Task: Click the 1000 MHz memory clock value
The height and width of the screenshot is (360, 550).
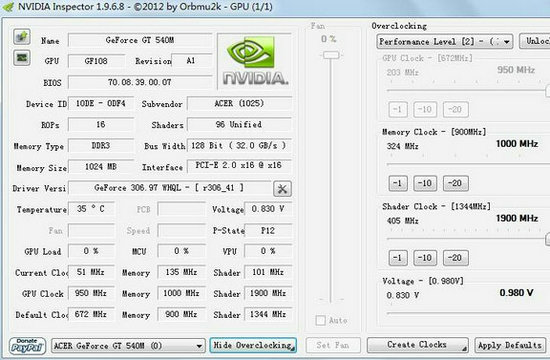Action: 517,144
